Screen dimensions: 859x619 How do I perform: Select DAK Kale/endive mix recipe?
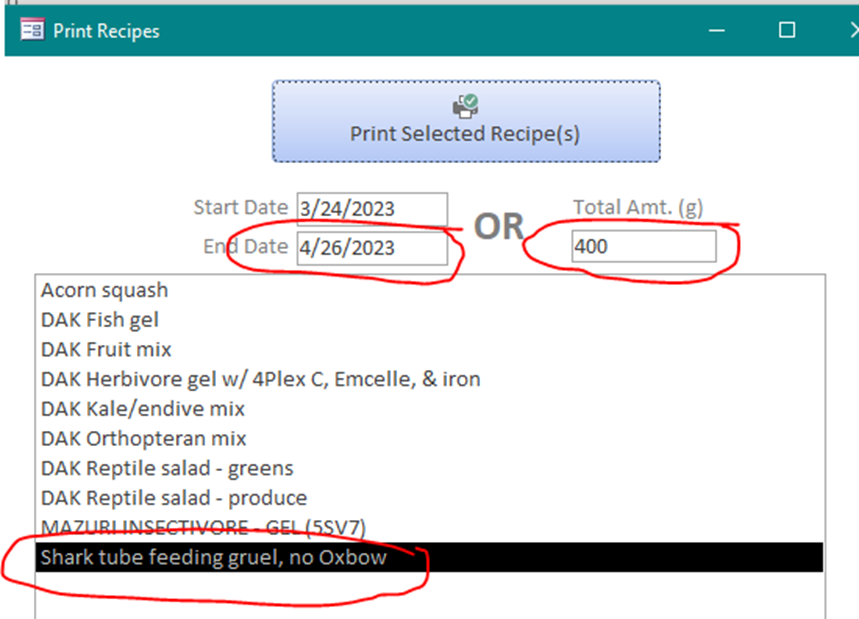point(430,409)
